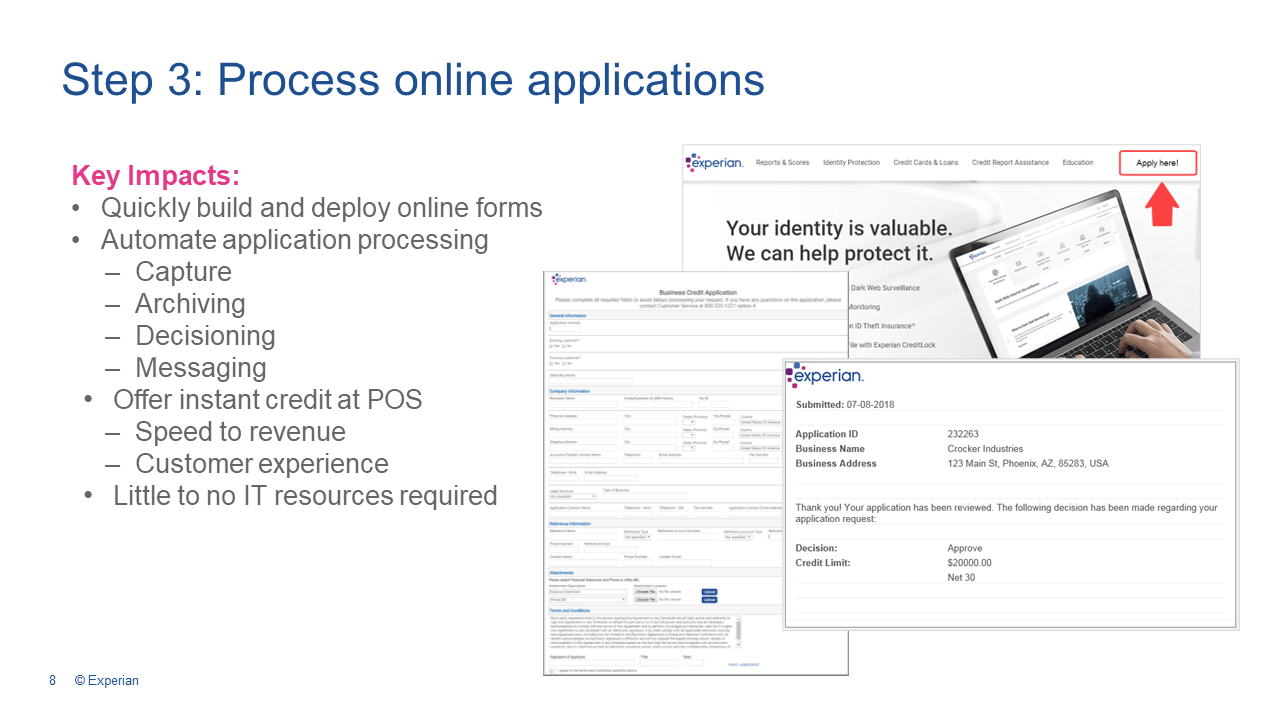Click Experian logo atop the credit application form
This screenshot has height=720, width=1280.
tap(569, 279)
